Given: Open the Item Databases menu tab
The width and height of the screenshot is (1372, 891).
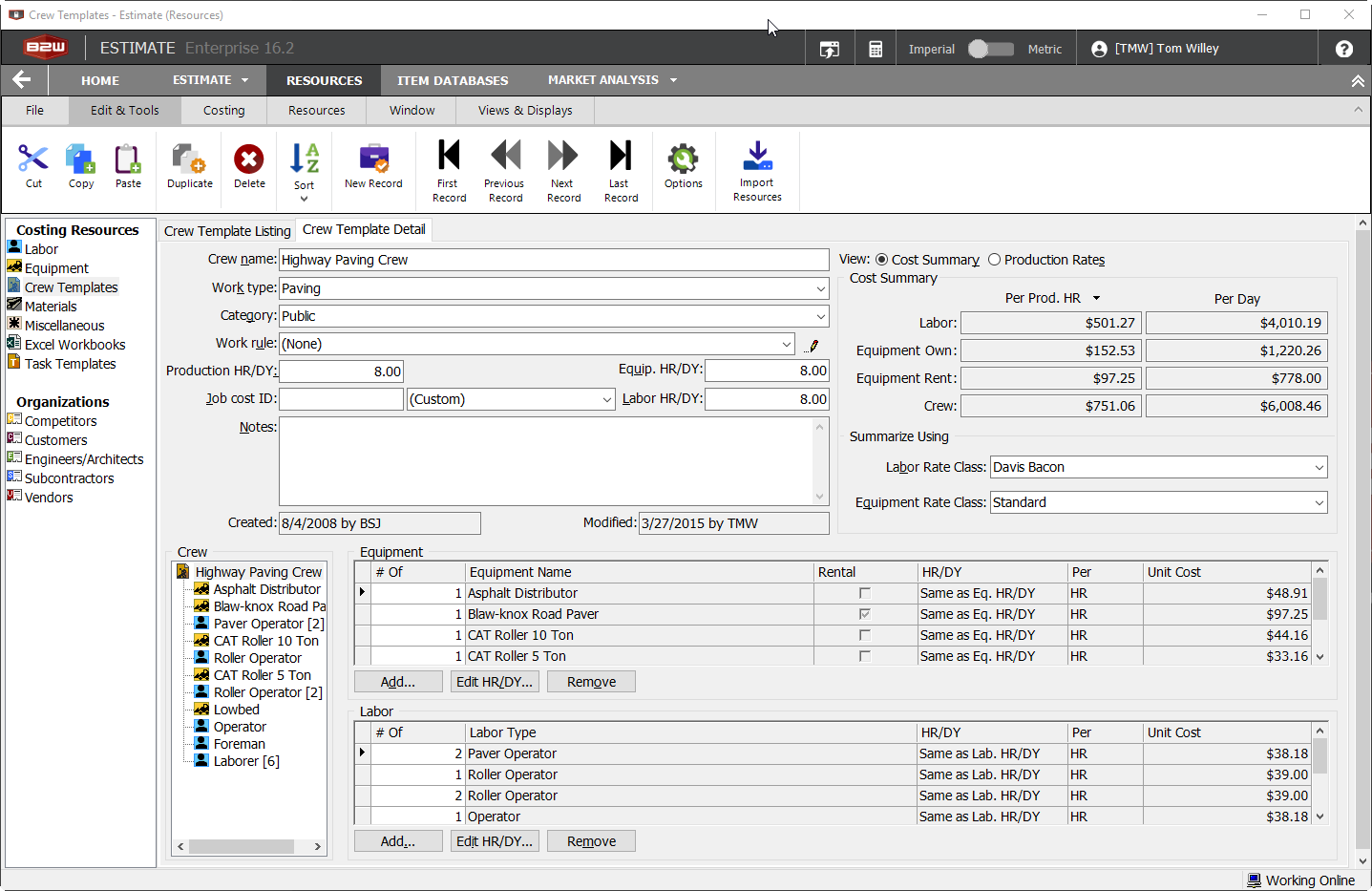Looking at the screenshot, I should tap(453, 81).
